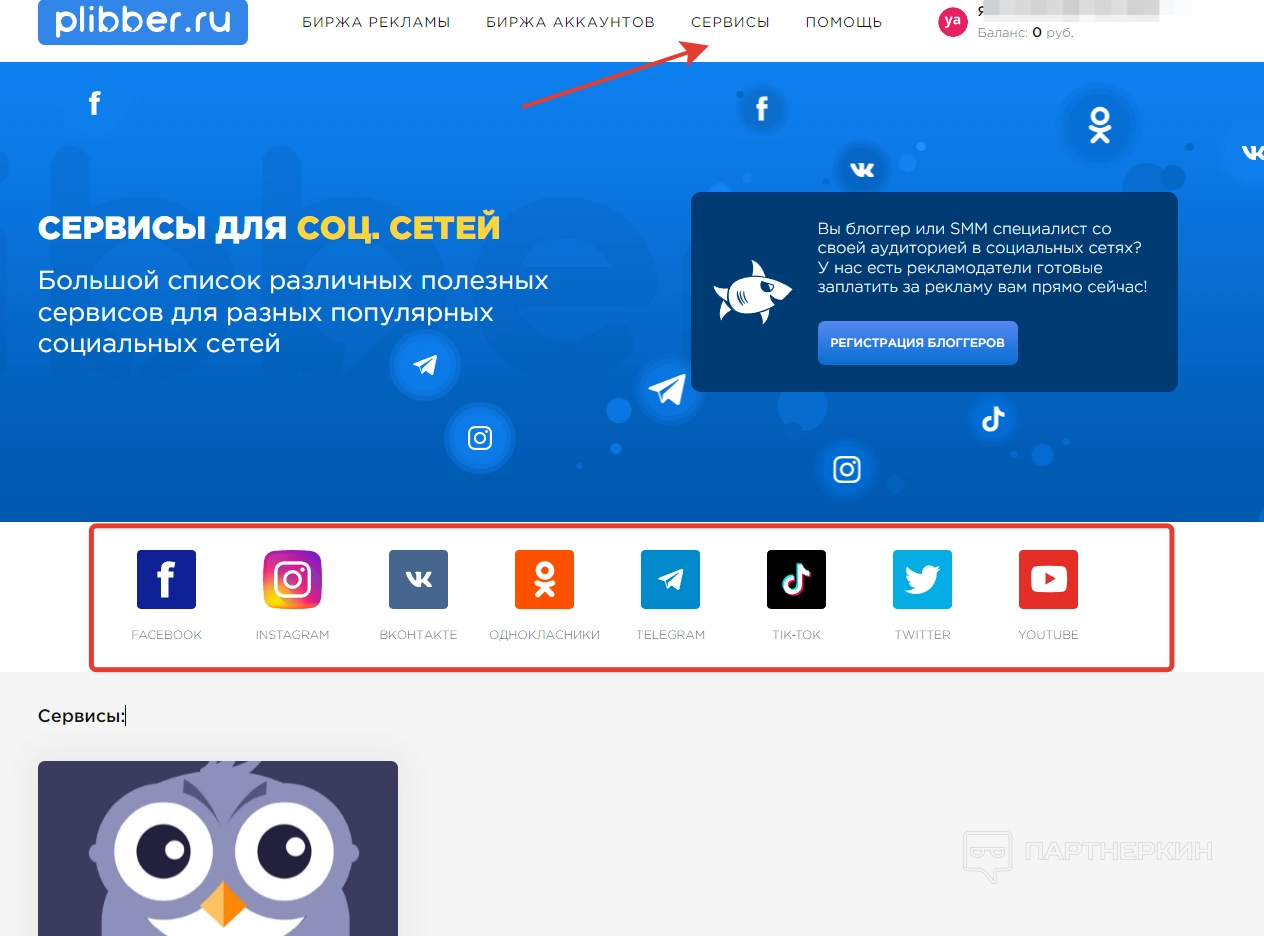Click the FACEBOOK label text
Screen dimensions: 1264x936
(x=166, y=635)
